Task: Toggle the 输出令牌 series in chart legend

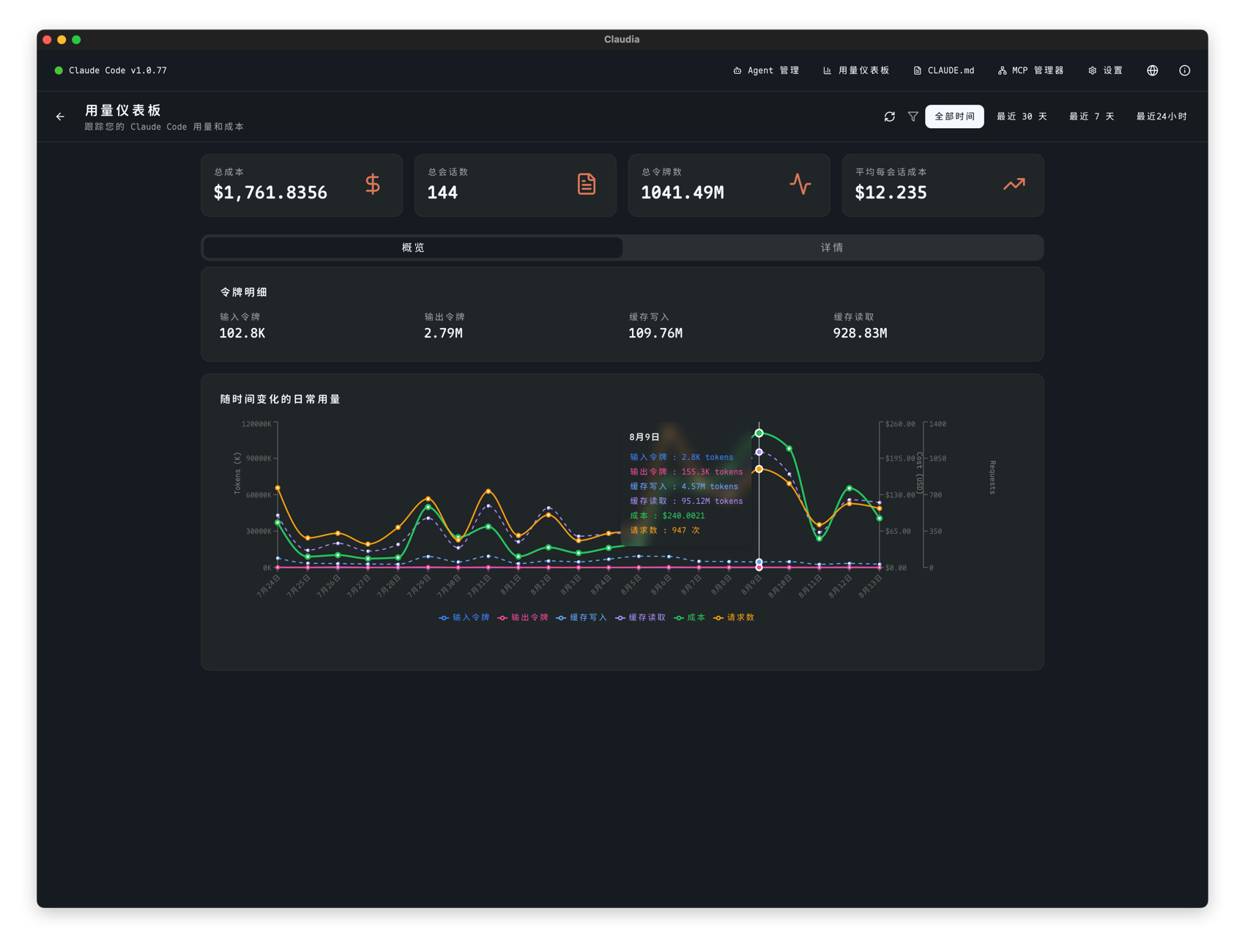Action: [x=523, y=617]
